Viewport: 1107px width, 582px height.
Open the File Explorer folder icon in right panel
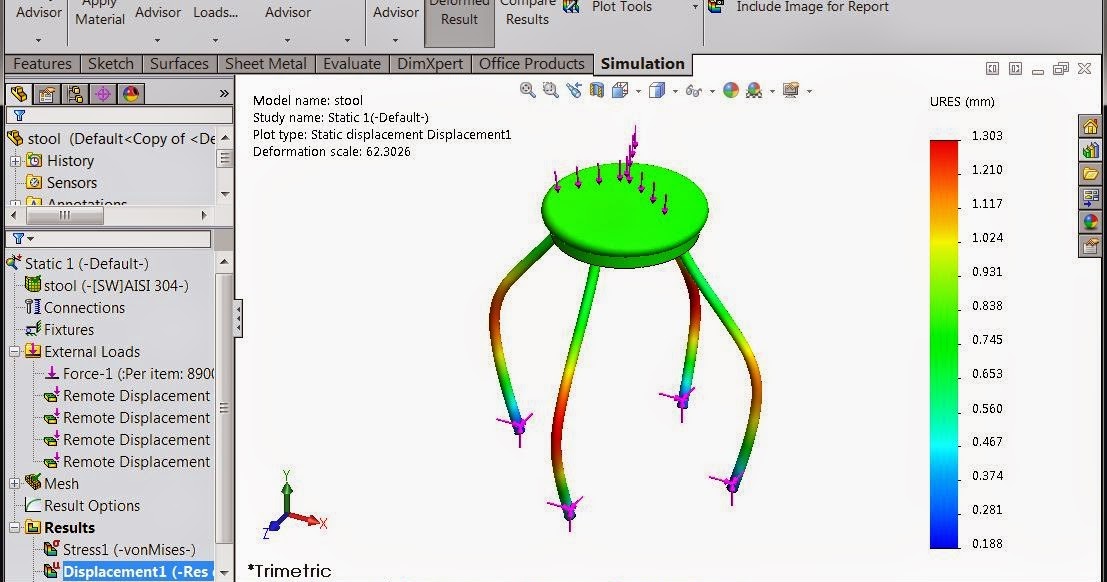(1090, 174)
